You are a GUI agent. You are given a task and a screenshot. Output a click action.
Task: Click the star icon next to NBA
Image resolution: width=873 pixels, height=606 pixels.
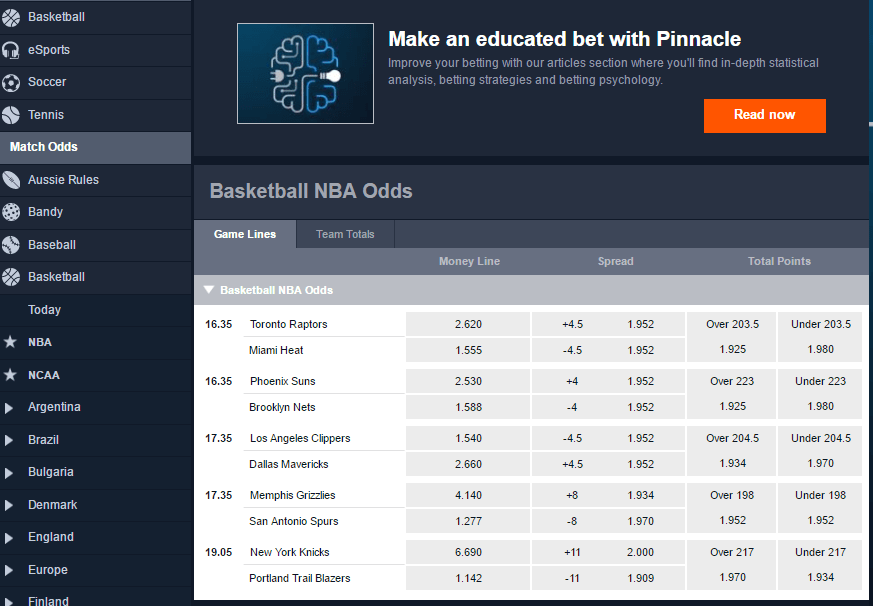coord(10,342)
